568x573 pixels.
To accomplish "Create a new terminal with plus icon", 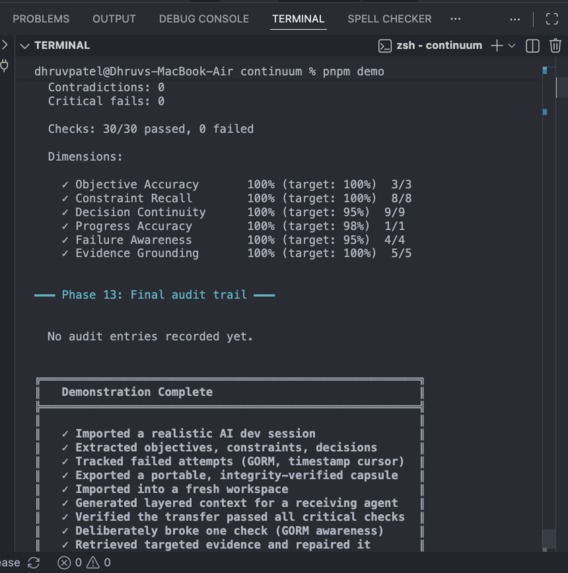I will coord(497,46).
